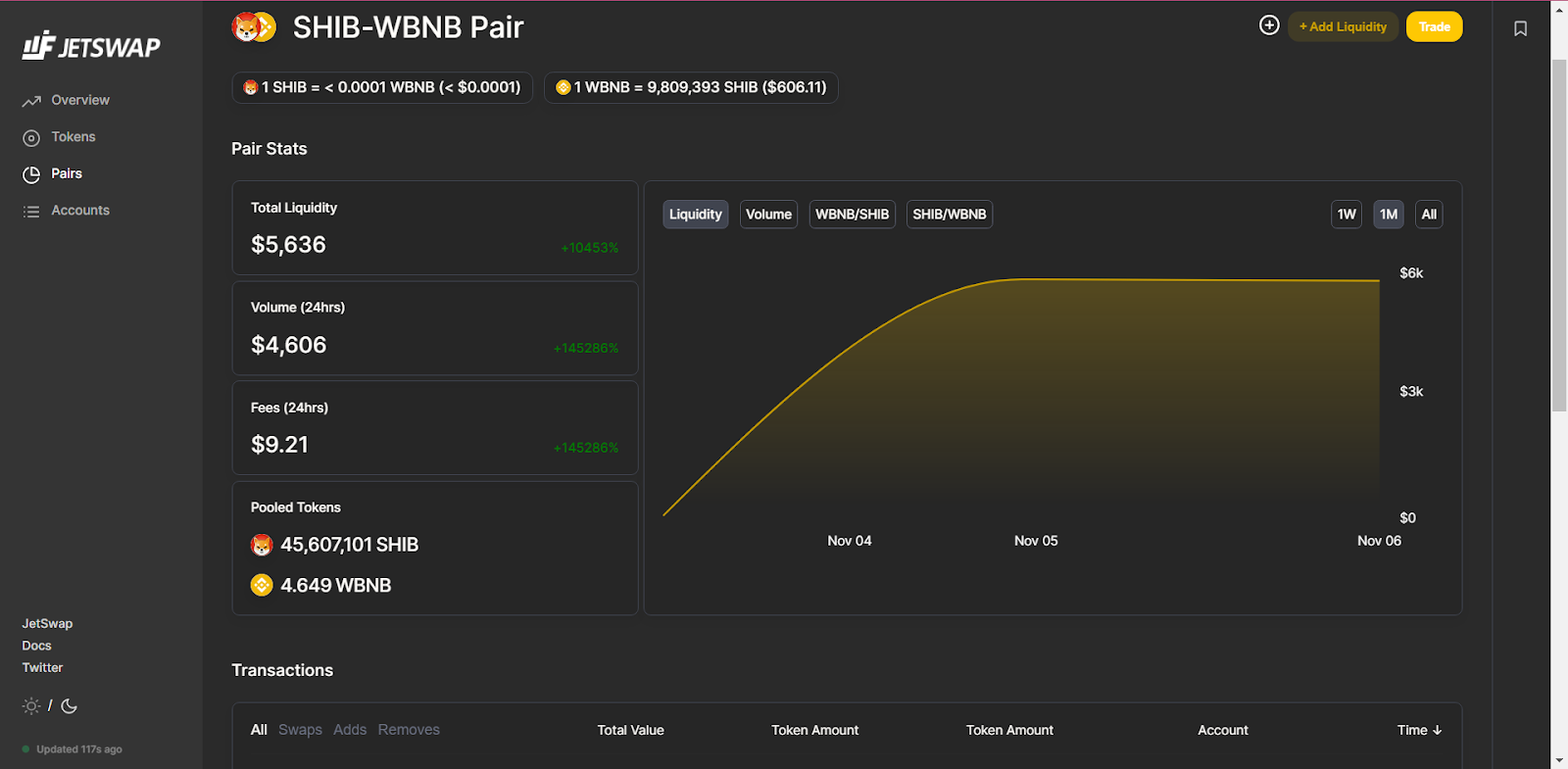Image resolution: width=1568 pixels, height=769 pixels.
Task: Show the SHIB/WBNB rate chart
Action: click(x=950, y=215)
